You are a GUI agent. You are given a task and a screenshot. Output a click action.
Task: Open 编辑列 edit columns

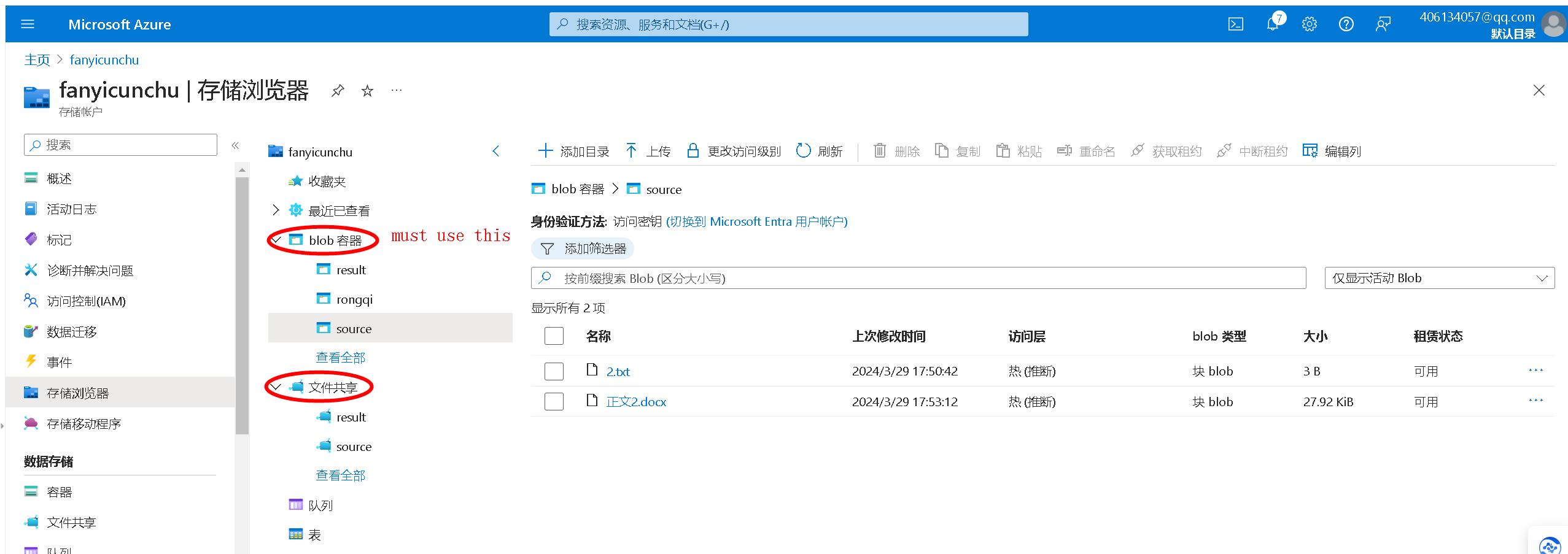(x=1332, y=151)
